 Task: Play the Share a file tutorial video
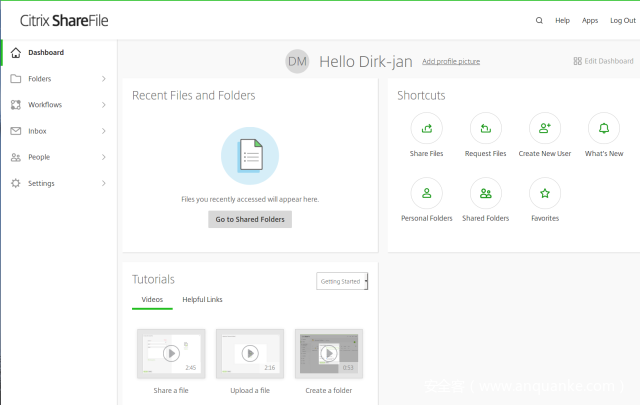click(171, 353)
